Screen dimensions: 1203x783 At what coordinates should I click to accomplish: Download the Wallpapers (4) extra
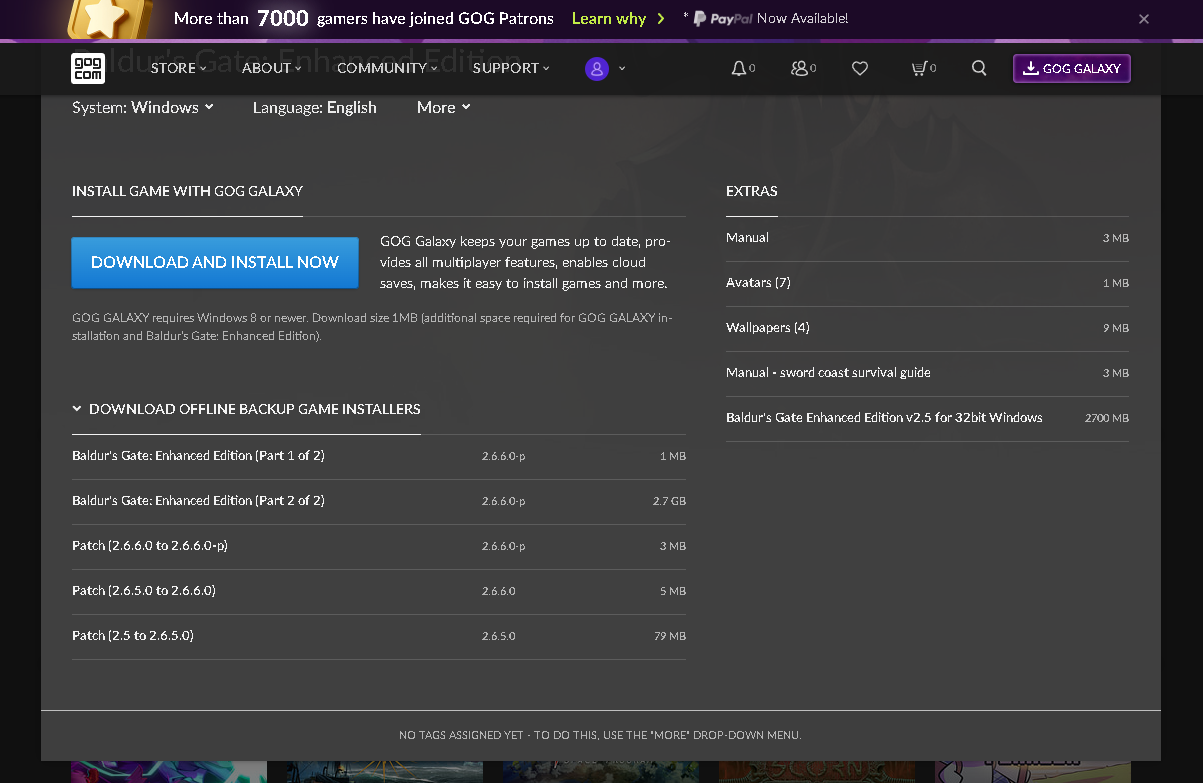coord(927,328)
